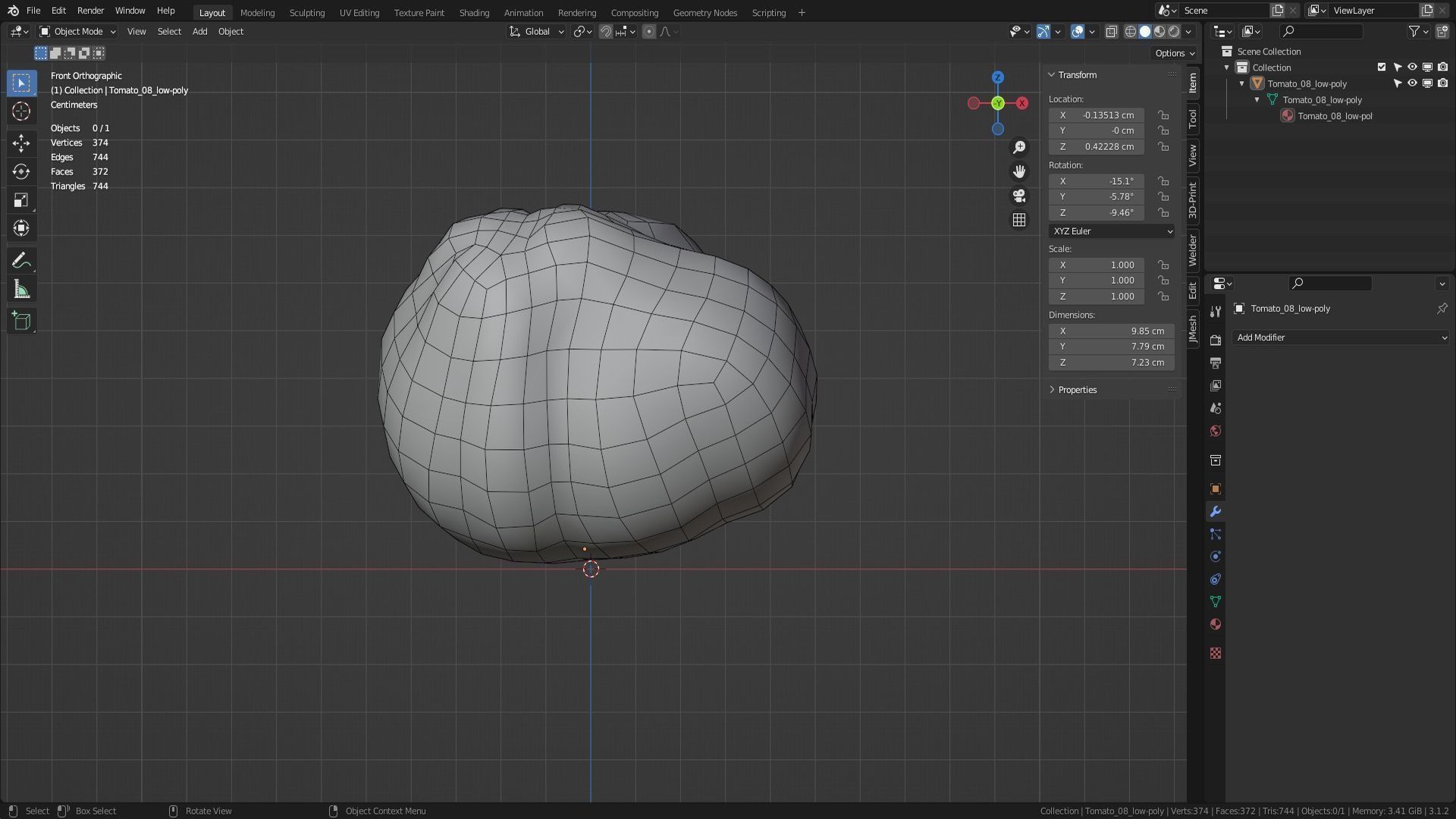Screen dimensions: 1456x819
Task: Activate the Move tool
Action: coord(21,143)
